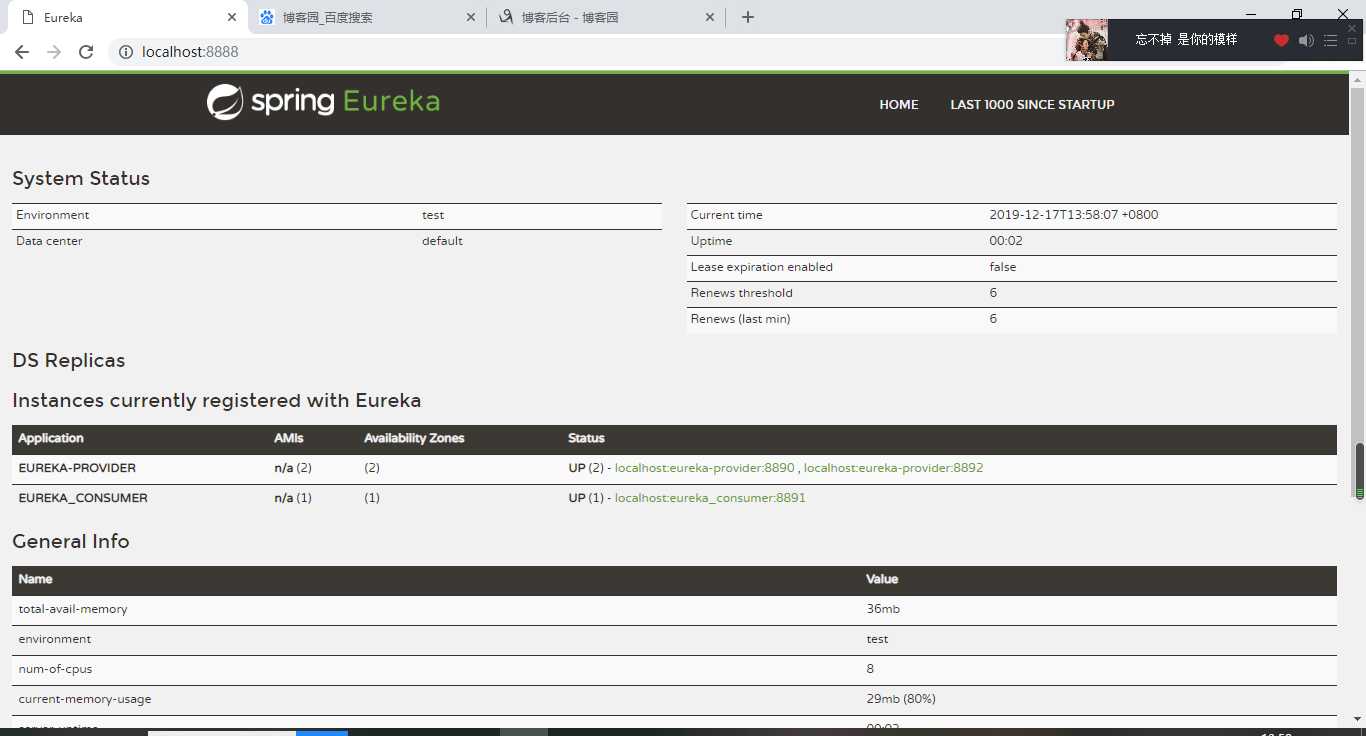Mute the music player volume icon
Image resolution: width=1366 pixels, height=736 pixels.
(x=1306, y=40)
